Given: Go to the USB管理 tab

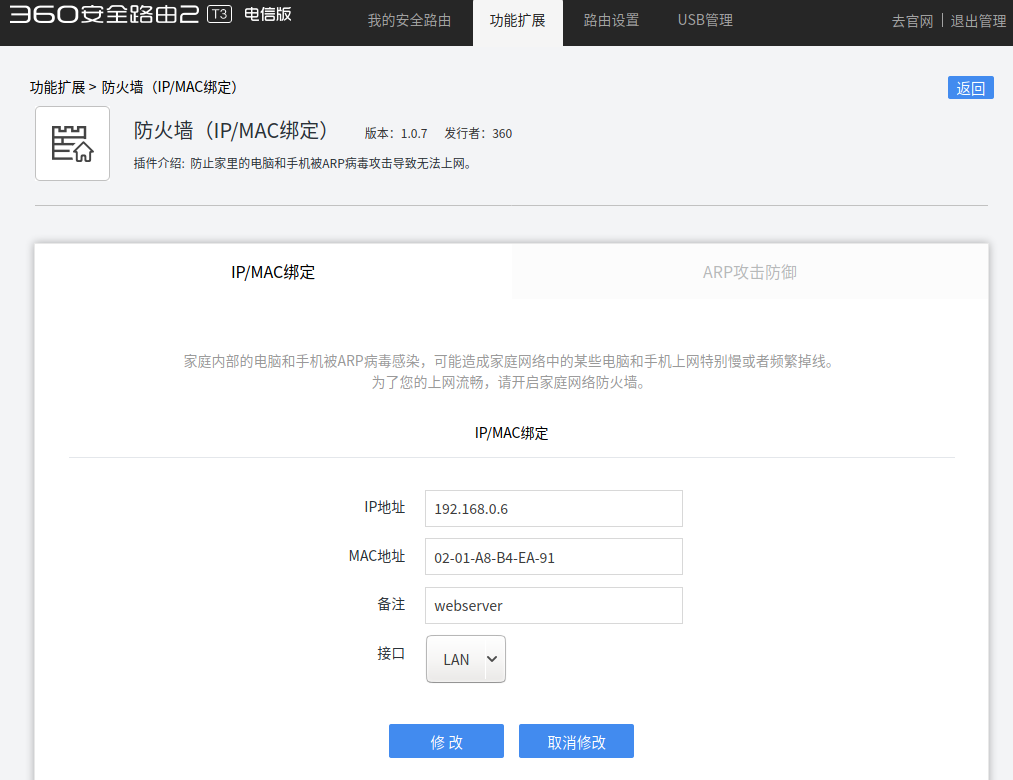Looking at the screenshot, I should 705,21.
